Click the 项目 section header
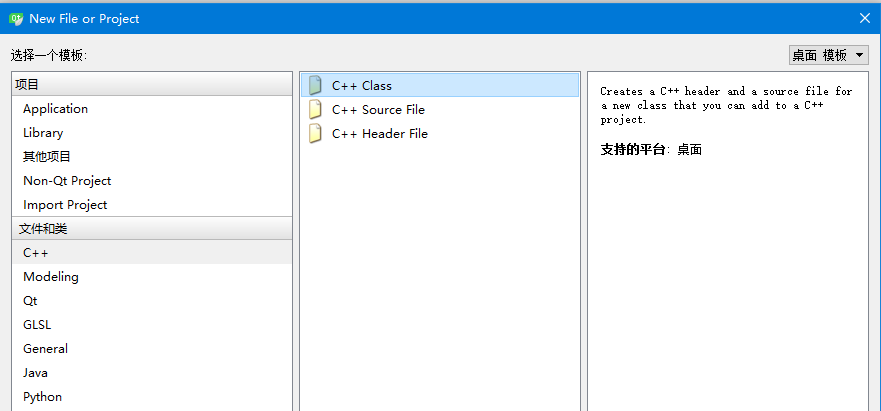881x411 pixels. (x=152, y=84)
